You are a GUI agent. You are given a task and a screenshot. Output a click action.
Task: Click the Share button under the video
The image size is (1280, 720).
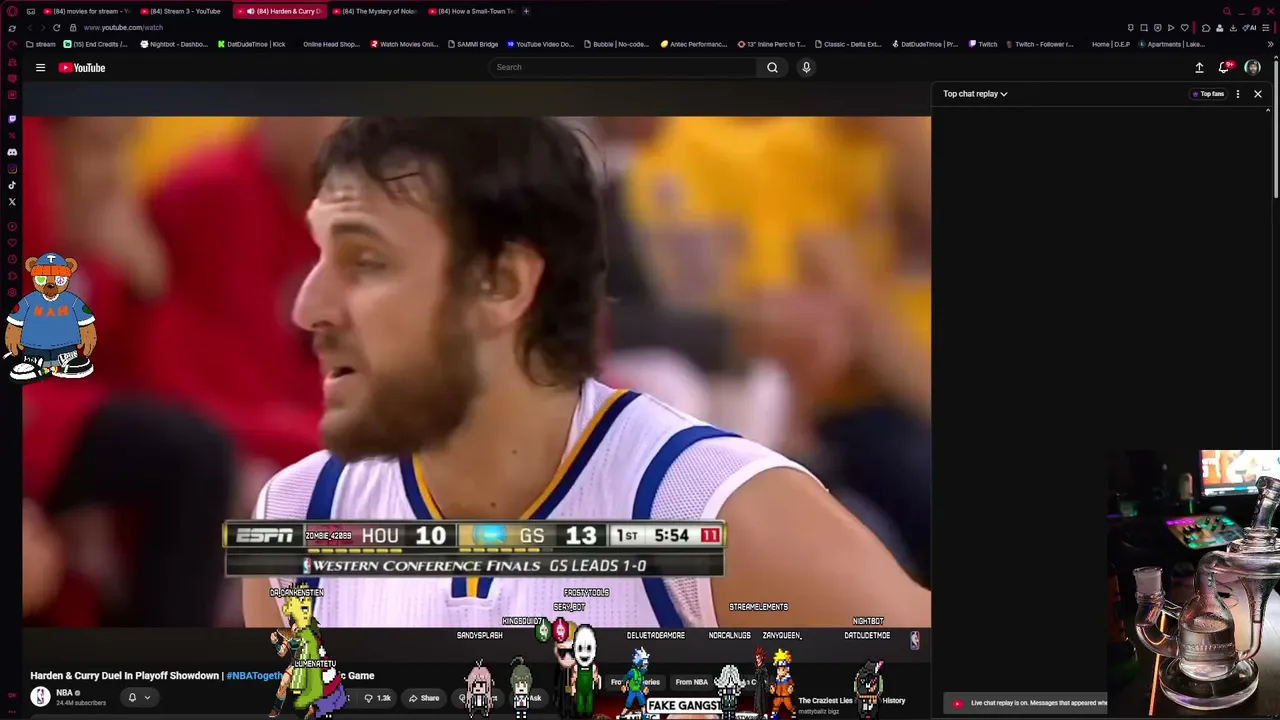coord(424,698)
